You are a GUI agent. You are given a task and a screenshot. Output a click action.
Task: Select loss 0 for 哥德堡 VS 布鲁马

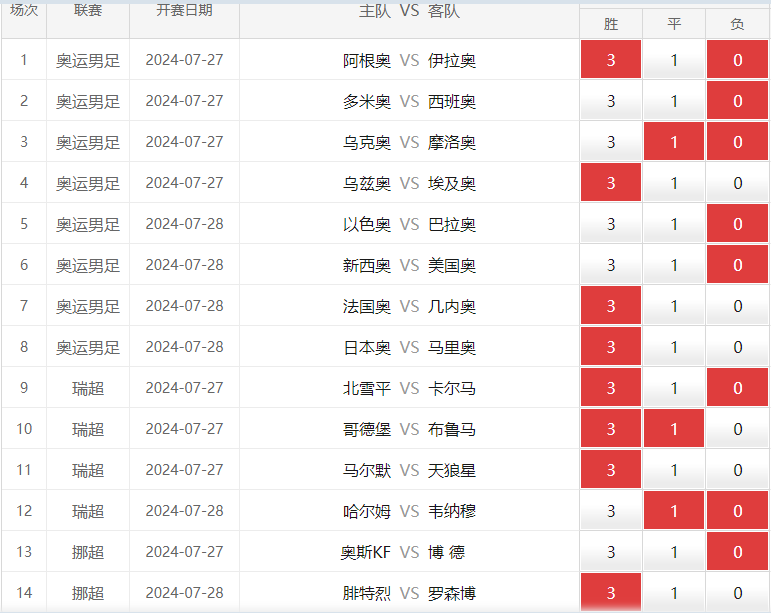(737, 429)
